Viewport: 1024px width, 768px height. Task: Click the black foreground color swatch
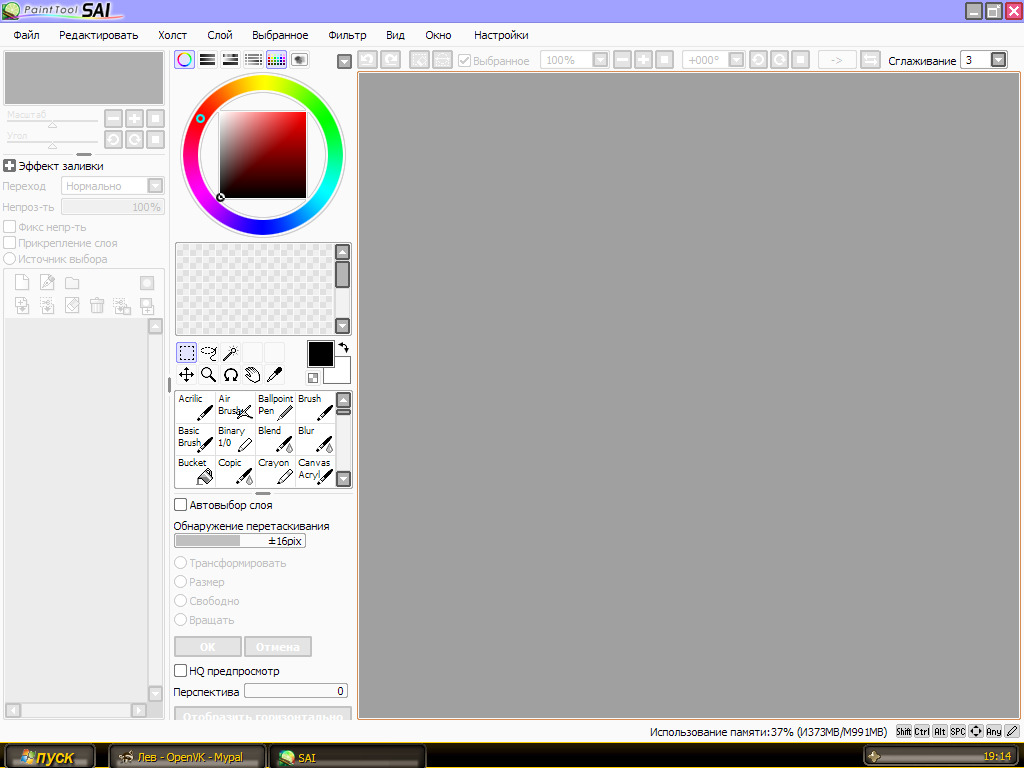(320, 354)
